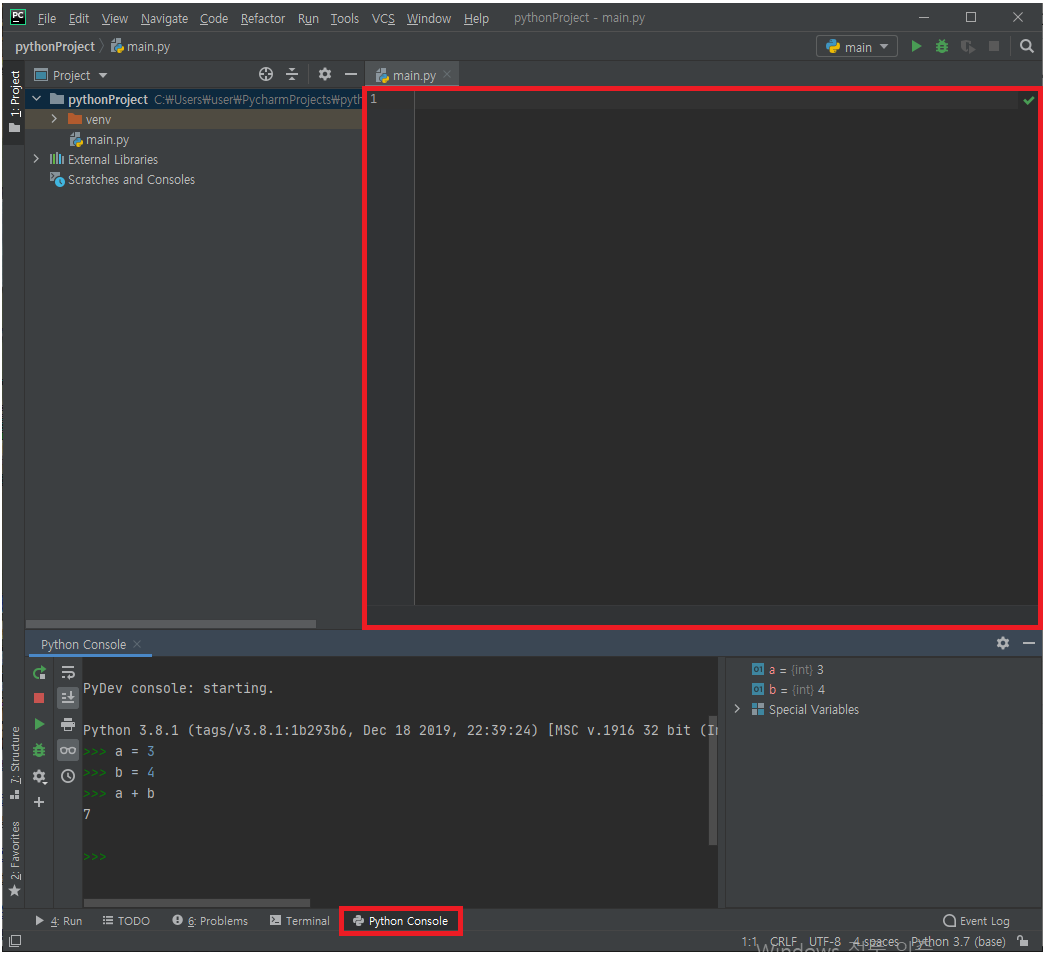Screen dimensions: 1045x955
Task: Close the Python Console tab
Action: (137, 644)
